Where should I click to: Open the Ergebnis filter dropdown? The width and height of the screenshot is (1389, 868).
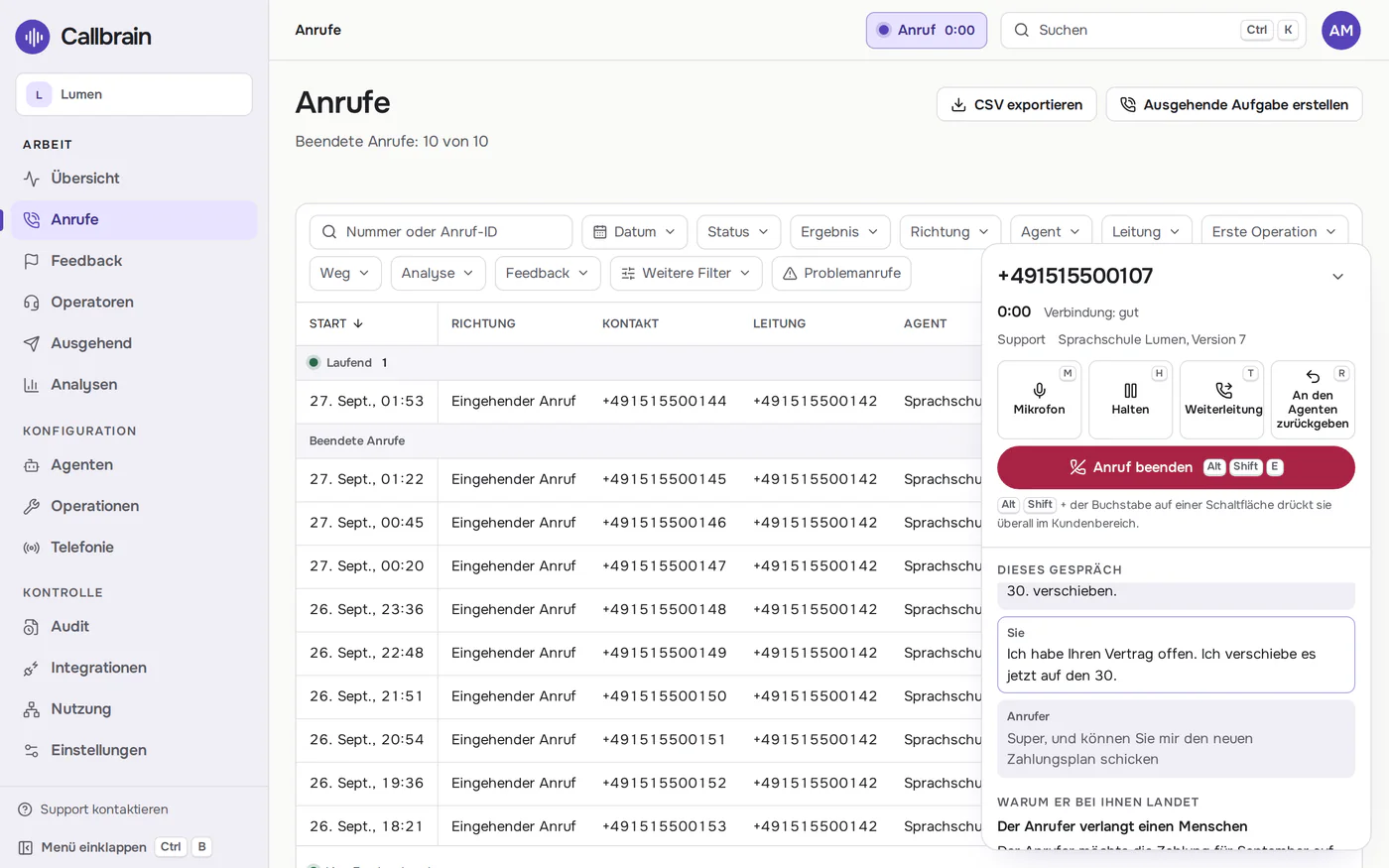840,232
